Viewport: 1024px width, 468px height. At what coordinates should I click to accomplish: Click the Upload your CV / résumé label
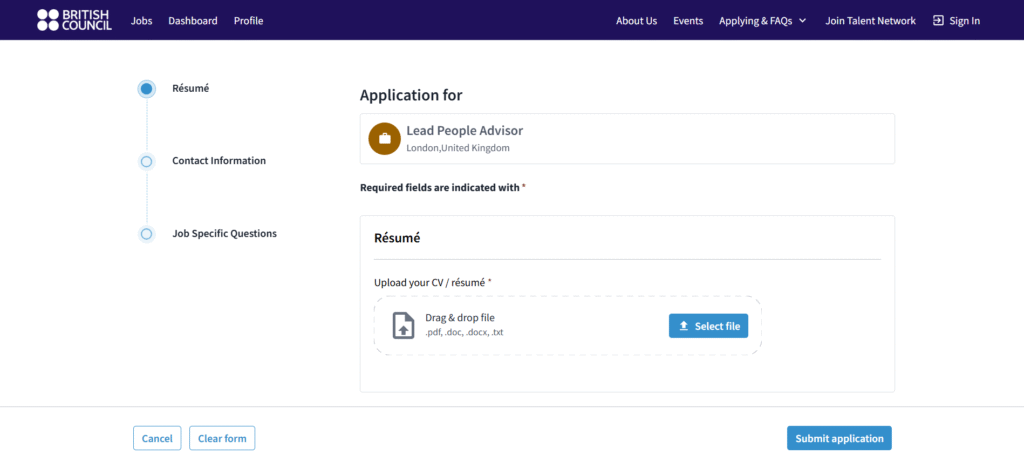[430, 283]
